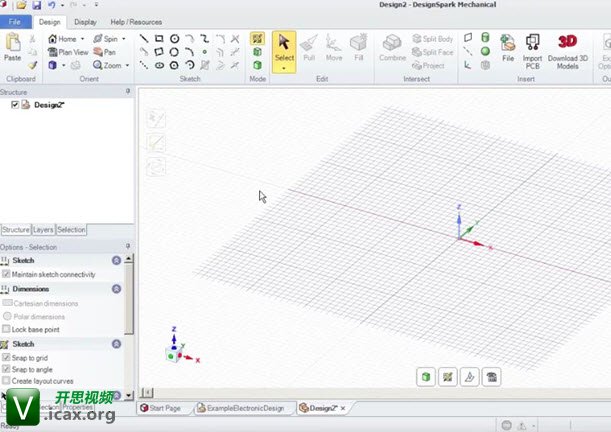Viewport: 611px width, 432px height.
Task: Switch to Section Mode in Mode group
Action: 257,52
